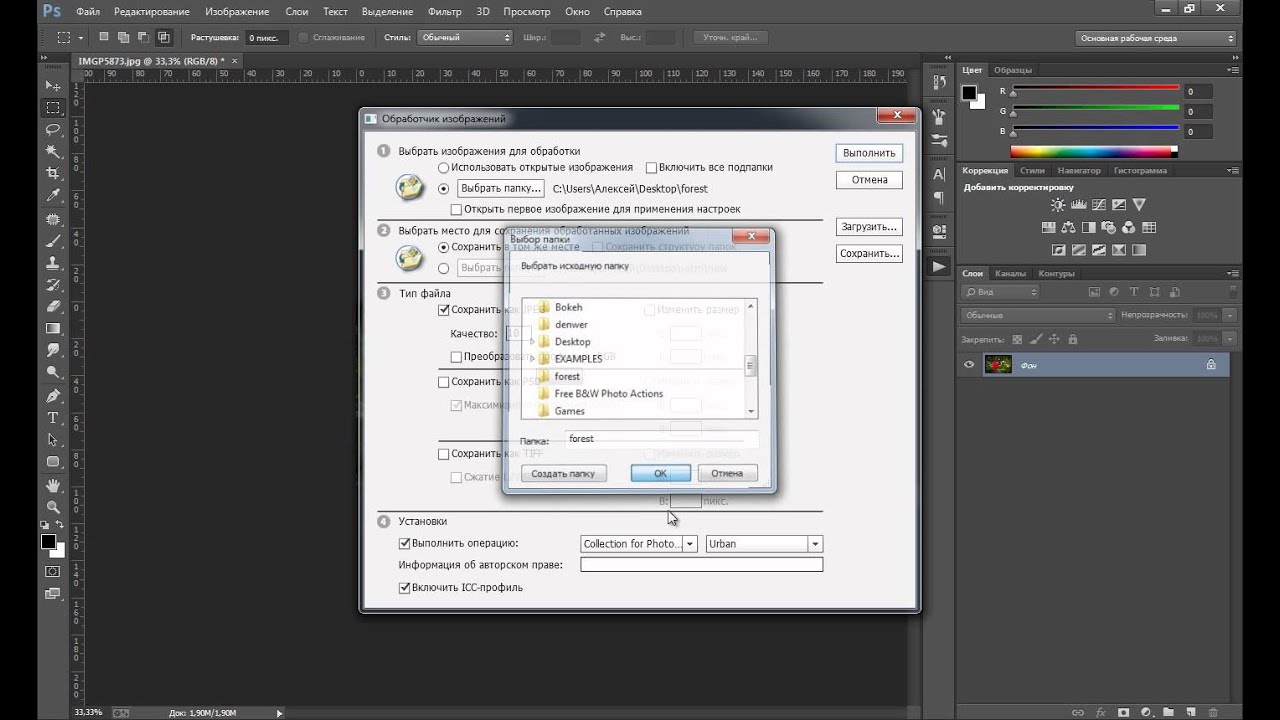Viewport: 1280px width, 720px height.
Task: Create a new layer group
Action: 1170,713
